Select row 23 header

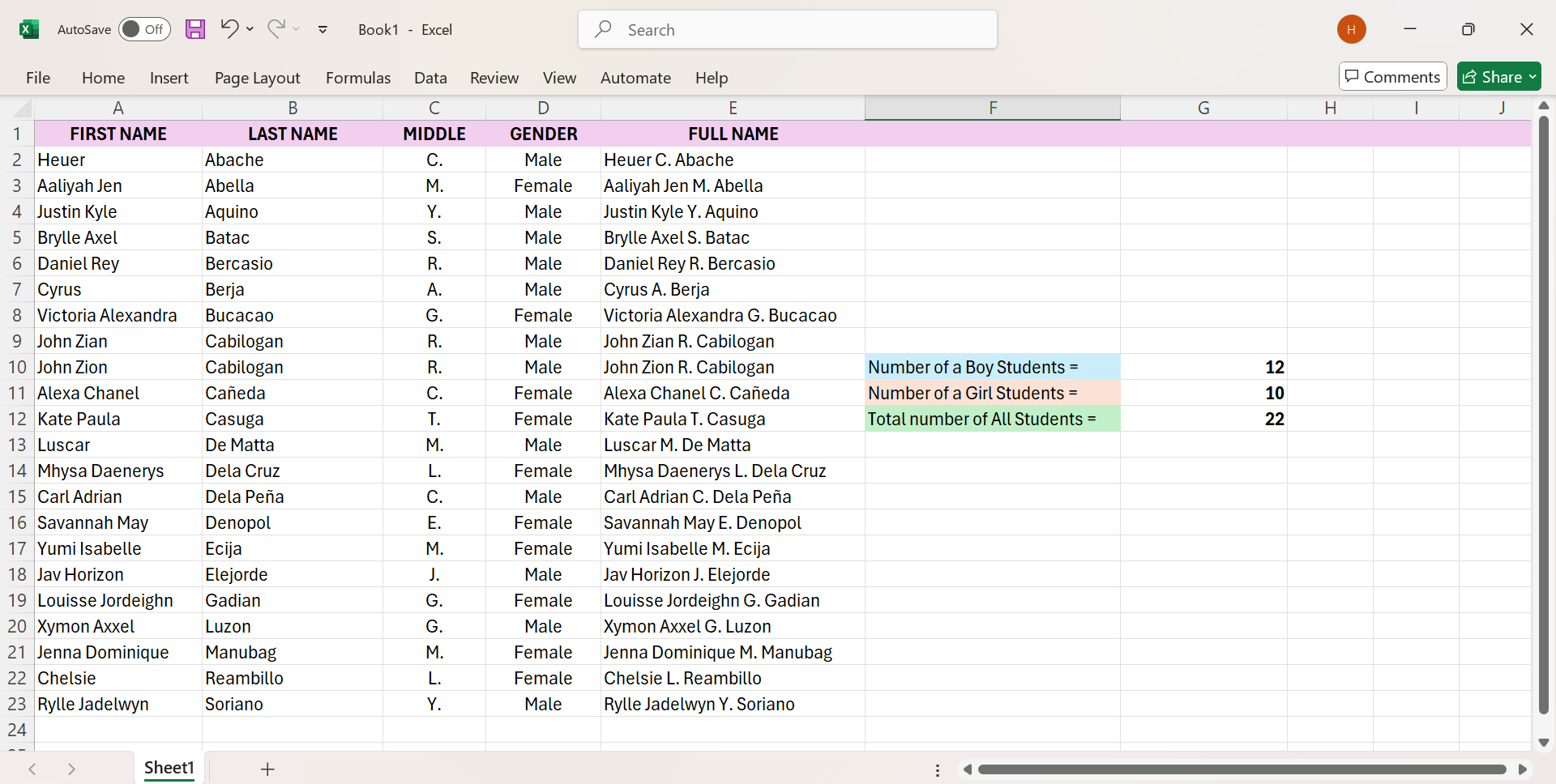(x=17, y=704)
